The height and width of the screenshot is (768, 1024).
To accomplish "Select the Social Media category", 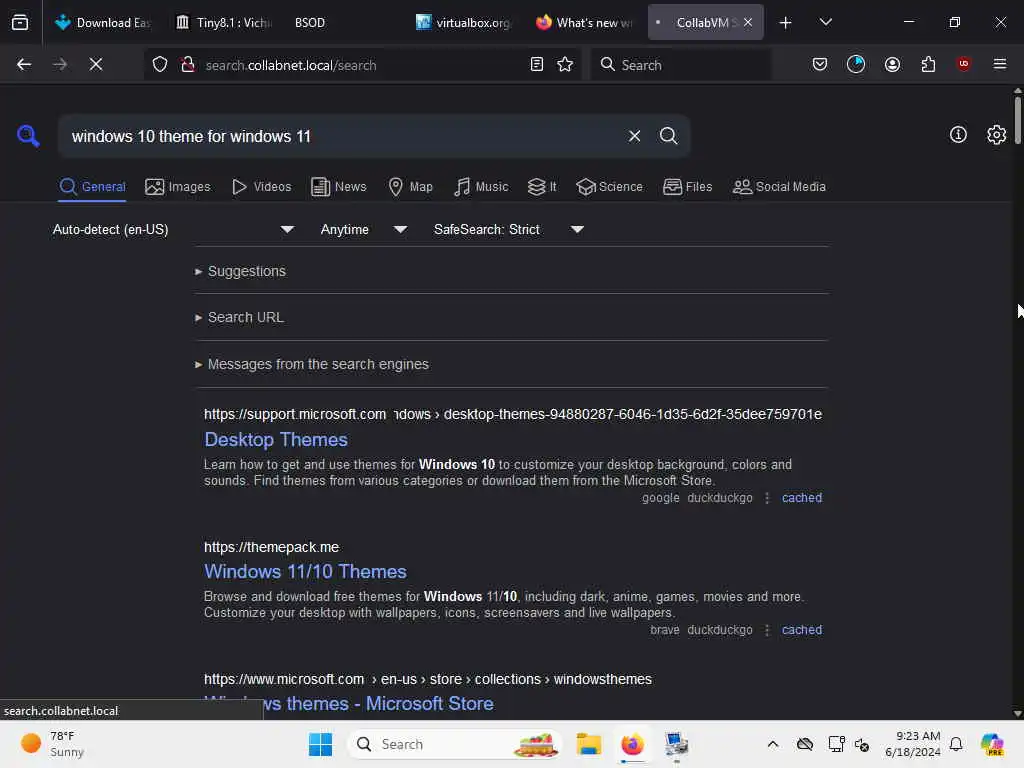I will (779, 187).
